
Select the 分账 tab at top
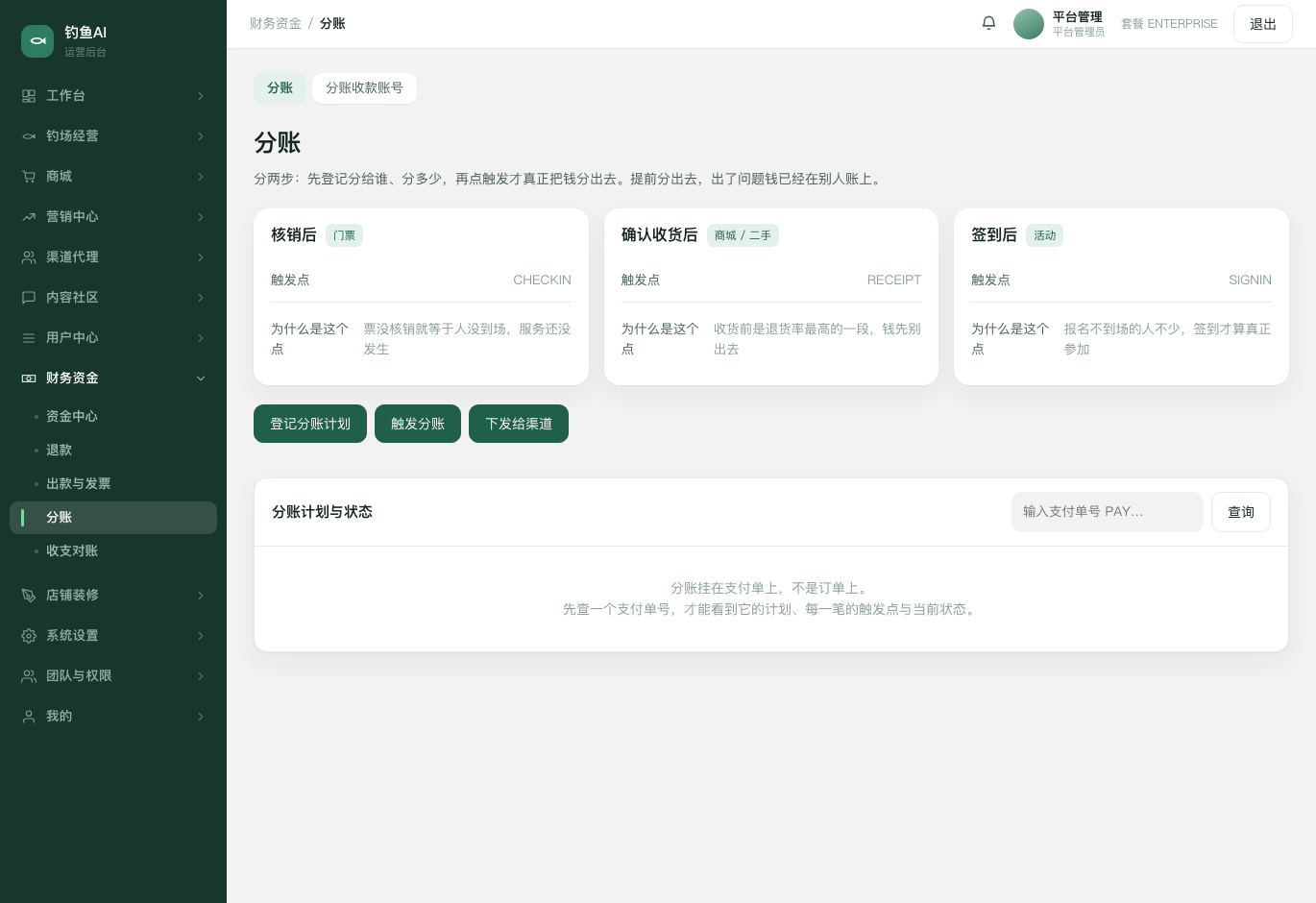point(280,88)
